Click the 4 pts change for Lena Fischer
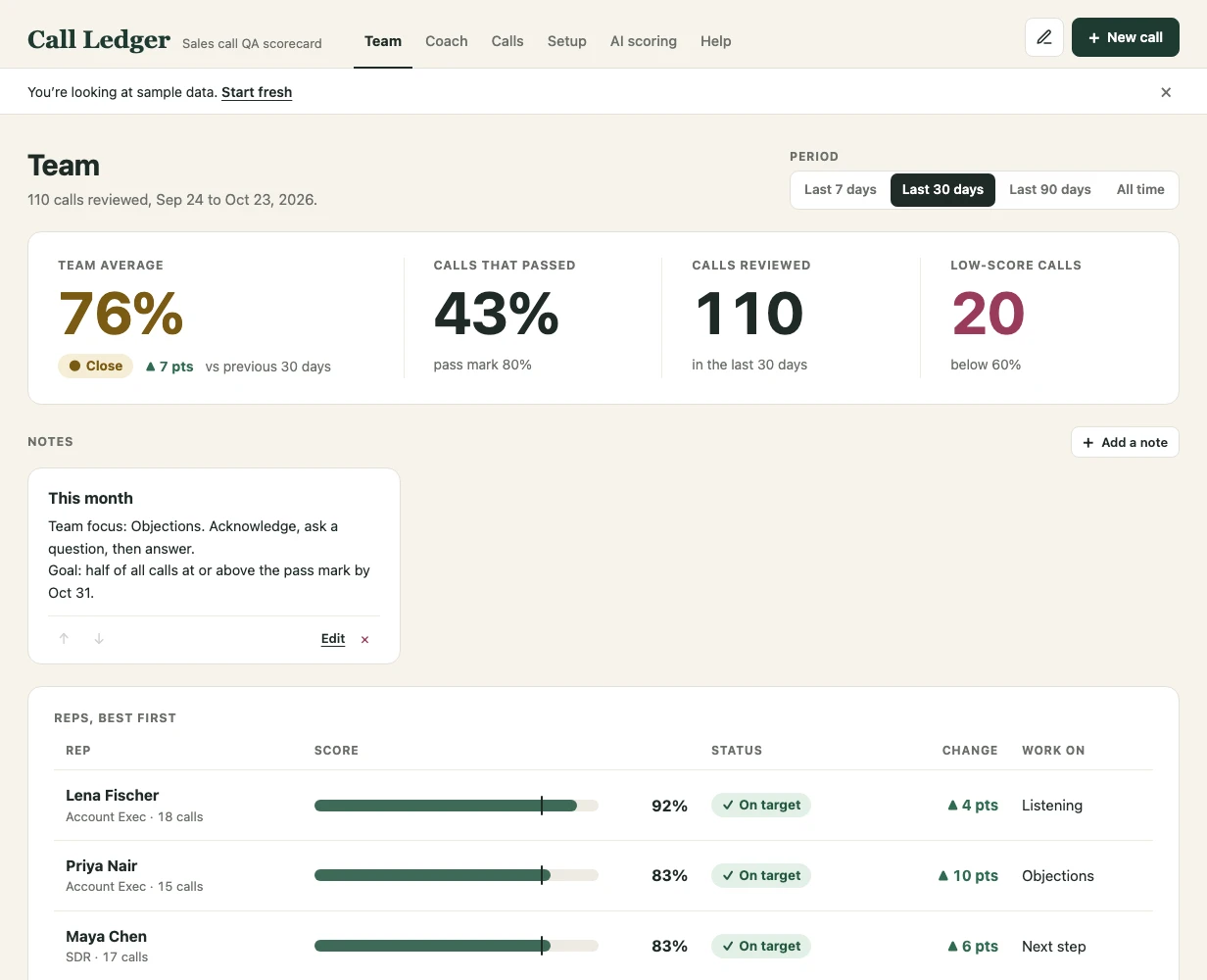The height and width of the screenshot is (980, 1207). click(x=973, y=806)
